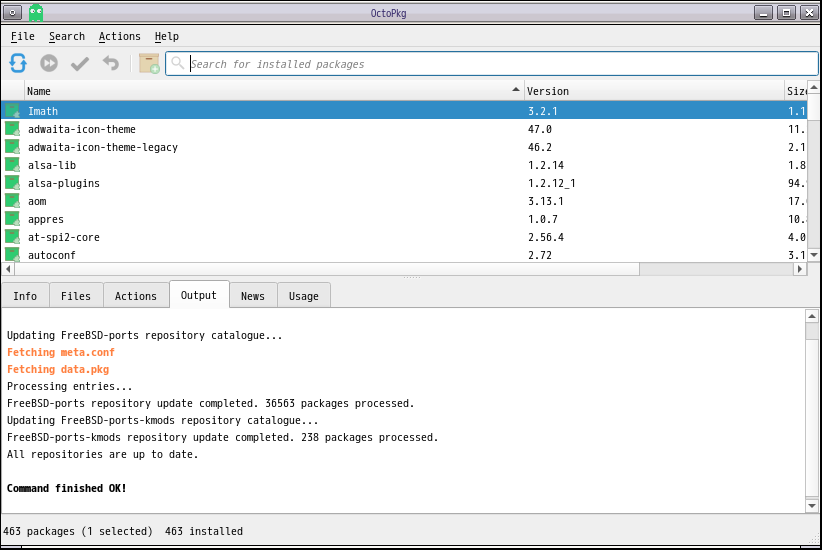Open the File menu
This screenshot has width=822, height=550.
(22, 36)
